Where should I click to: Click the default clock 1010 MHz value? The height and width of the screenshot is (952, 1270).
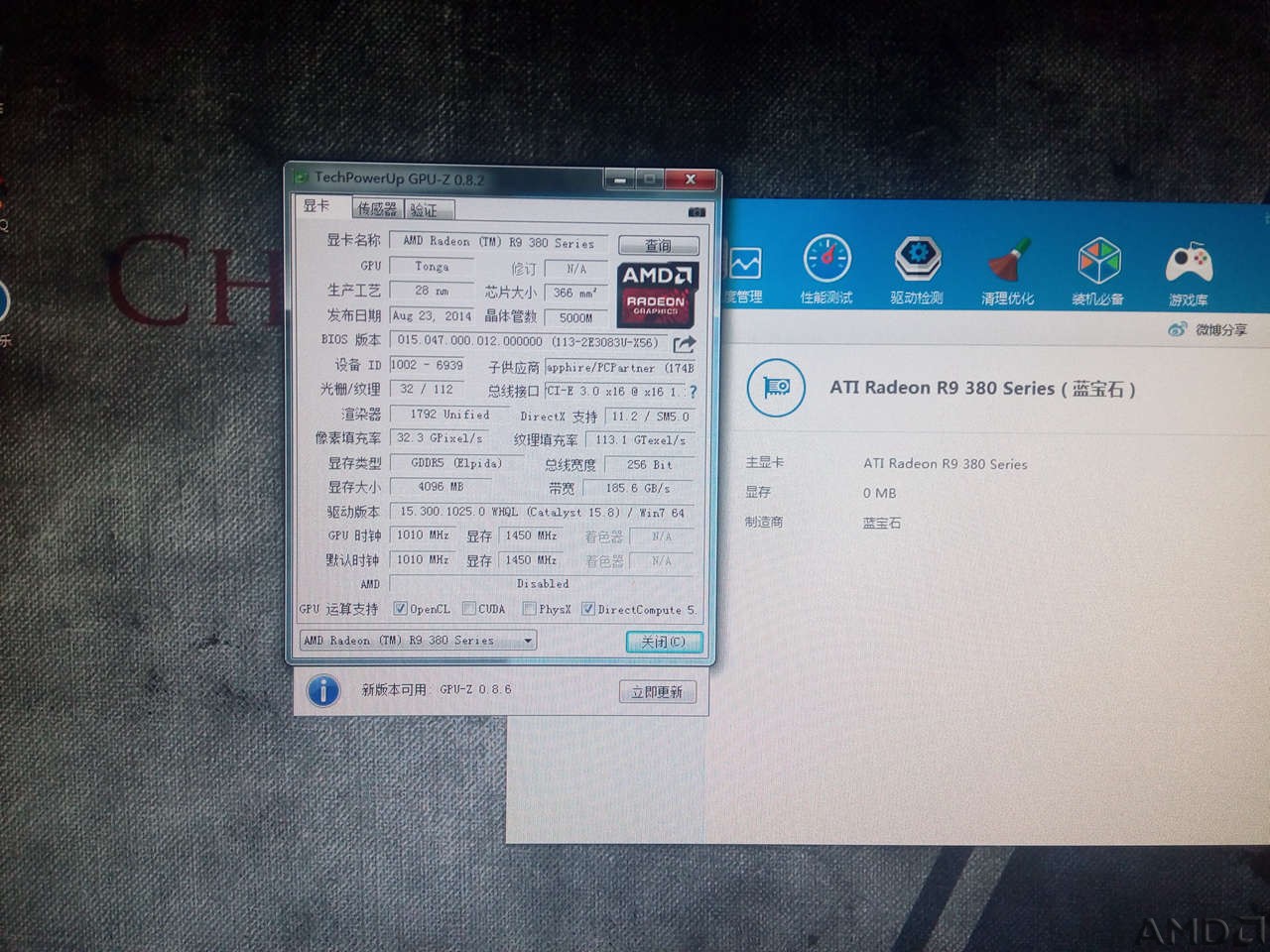[x=424, y=559]
